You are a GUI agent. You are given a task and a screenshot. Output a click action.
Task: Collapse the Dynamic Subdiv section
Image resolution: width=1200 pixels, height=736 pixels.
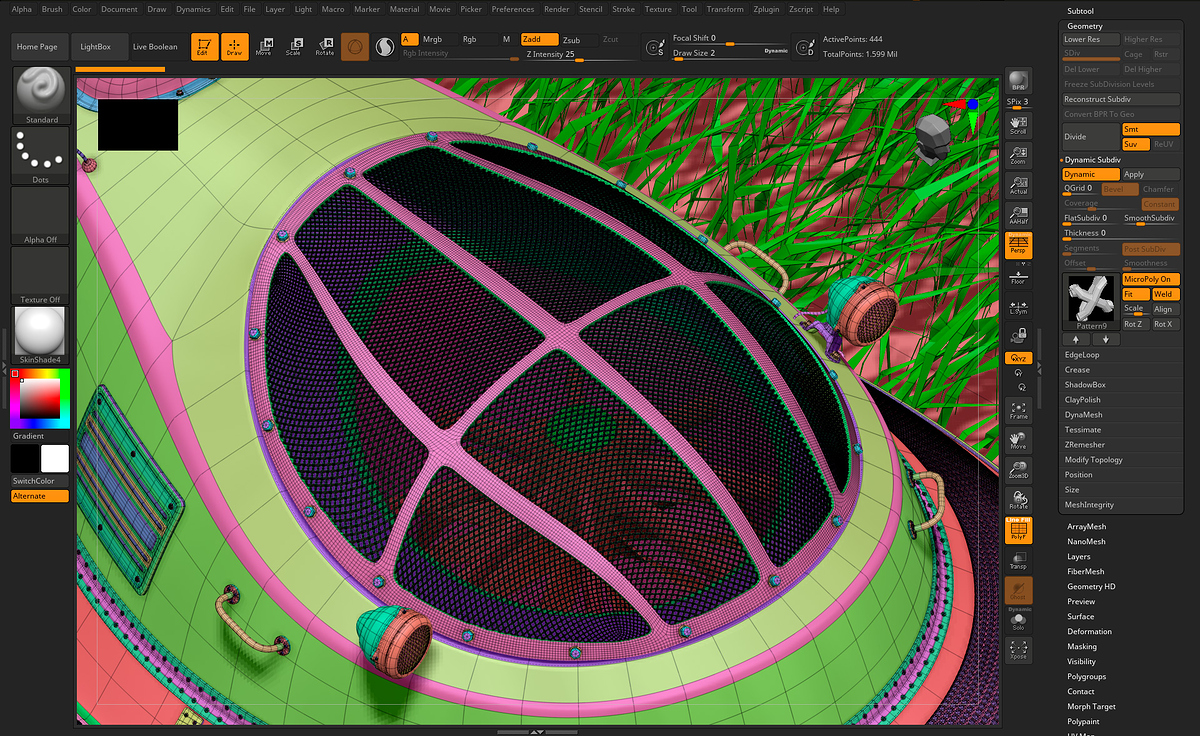pos(1092,160)
